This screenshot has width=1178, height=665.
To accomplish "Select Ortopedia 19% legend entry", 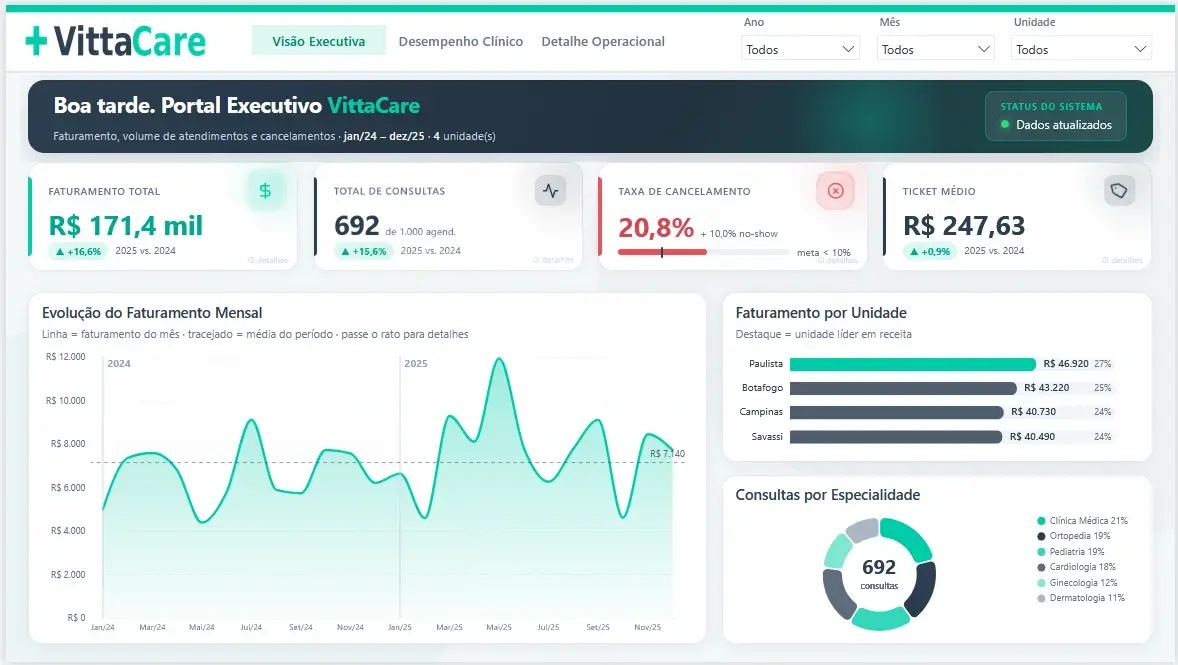I will (1074, 536).
